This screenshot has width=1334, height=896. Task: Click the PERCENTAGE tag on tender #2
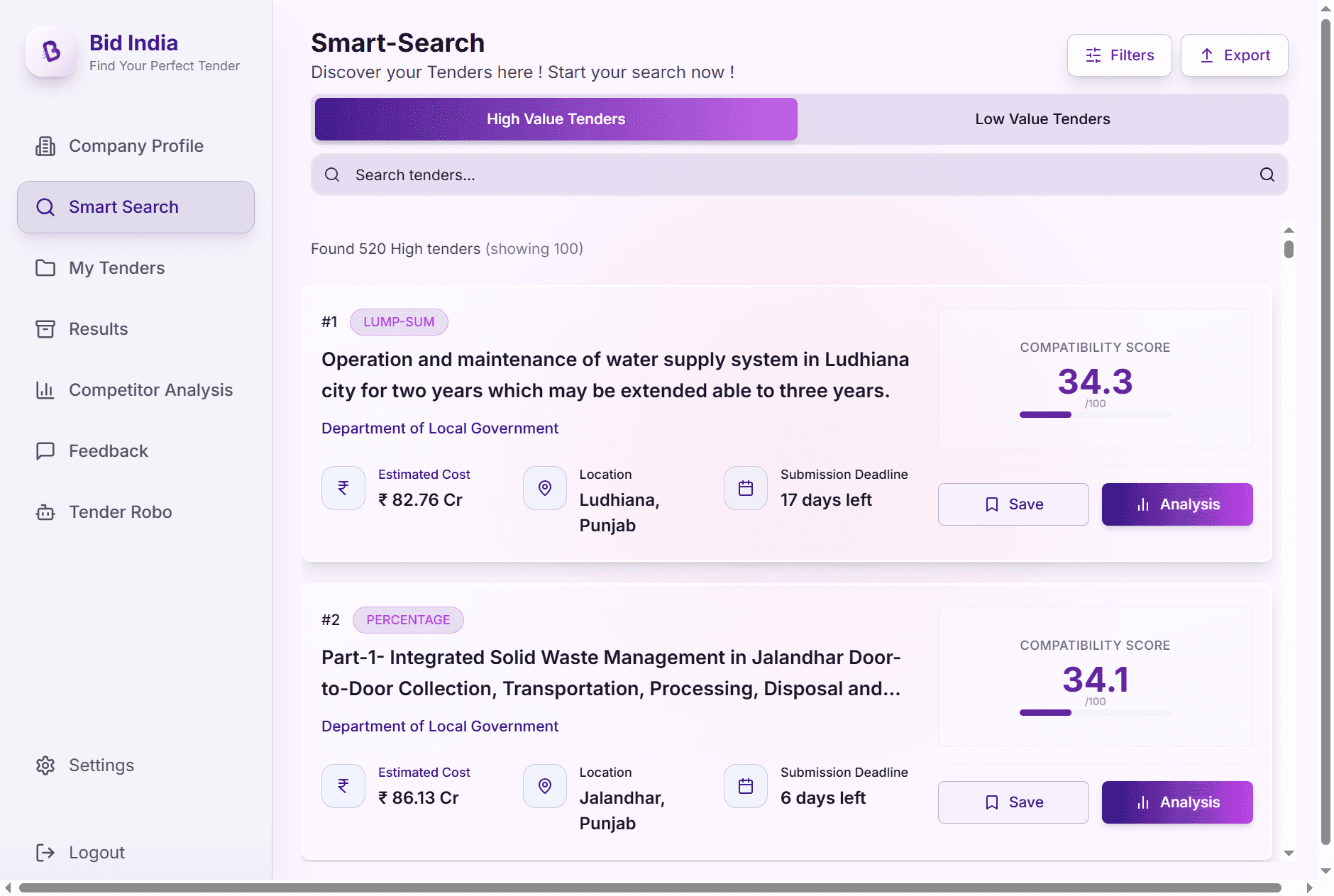click(x=408, y=619)
